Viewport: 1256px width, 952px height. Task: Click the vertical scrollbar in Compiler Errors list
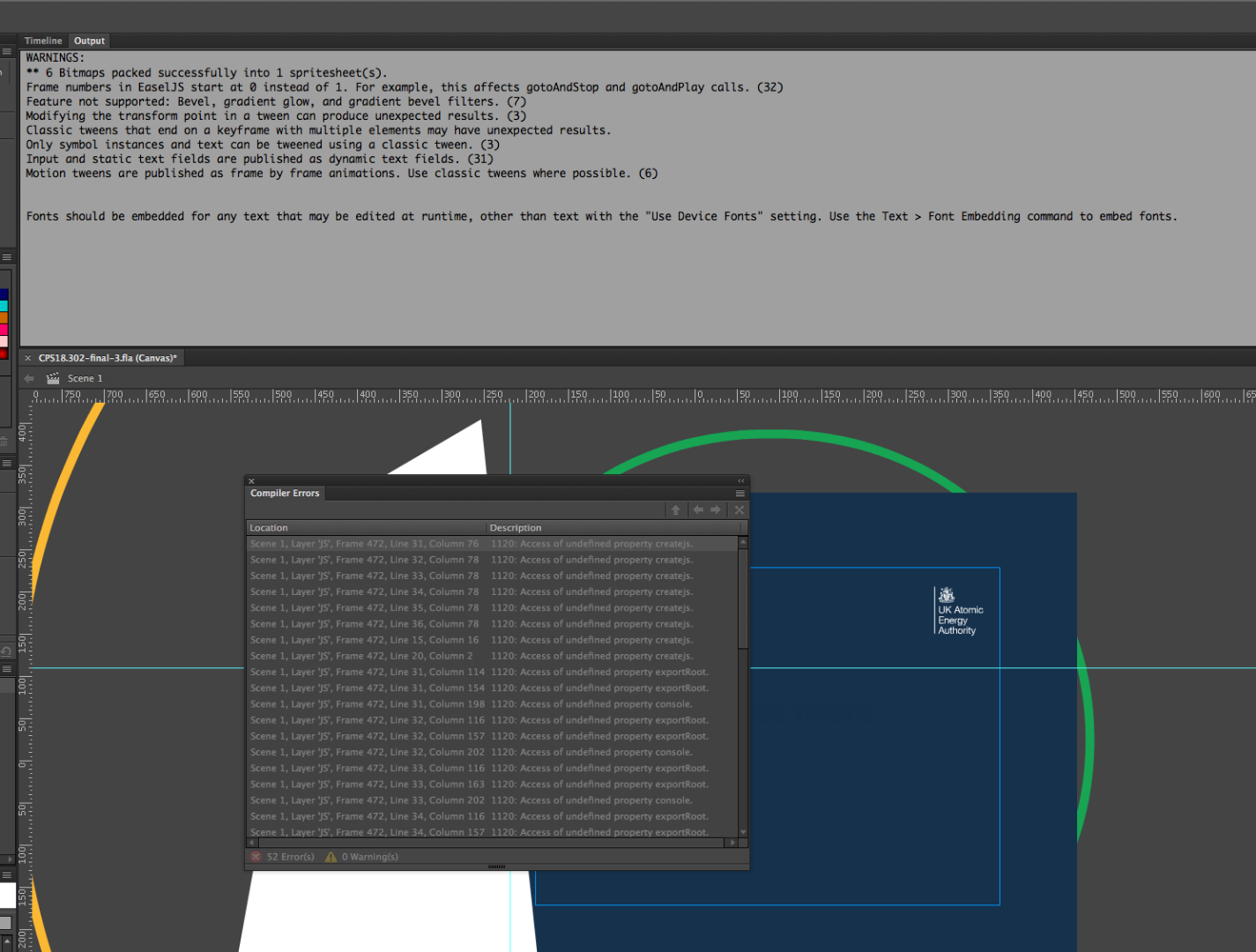tap(743, 599)
